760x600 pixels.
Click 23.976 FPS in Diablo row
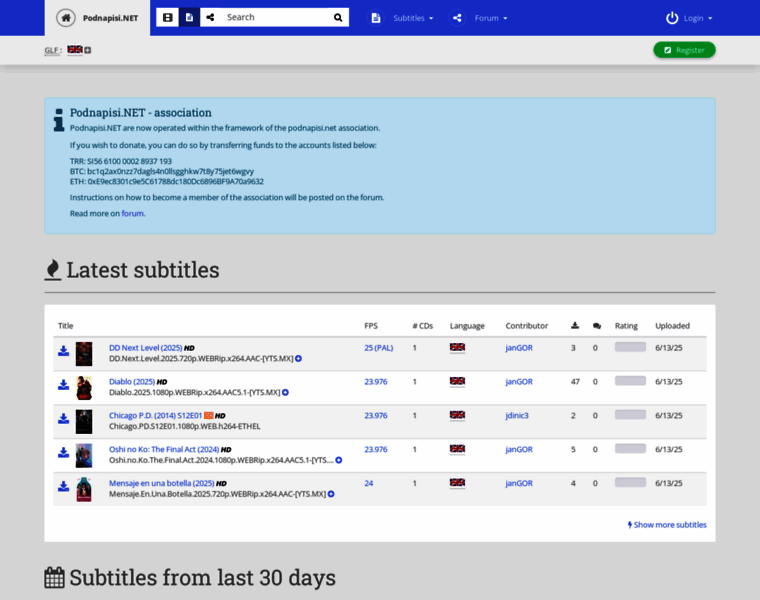pyautogui.click(x=376, y=382)
